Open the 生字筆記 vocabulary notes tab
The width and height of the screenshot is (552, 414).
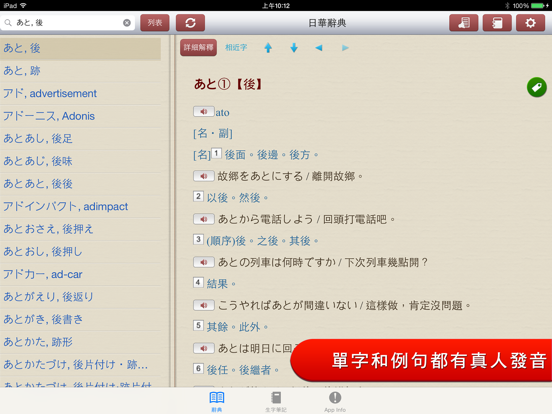point(276,401)
